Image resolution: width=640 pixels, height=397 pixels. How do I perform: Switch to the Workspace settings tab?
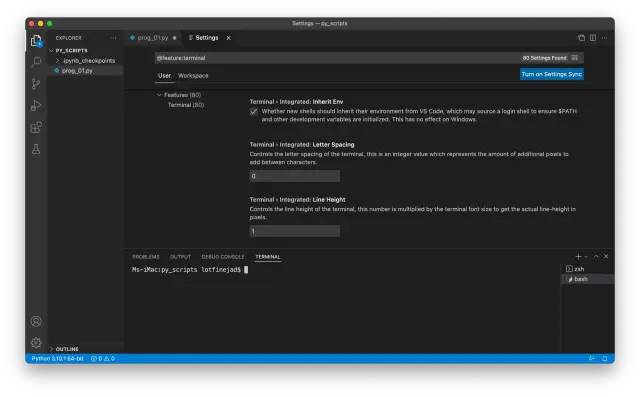[x=193, y=75]
